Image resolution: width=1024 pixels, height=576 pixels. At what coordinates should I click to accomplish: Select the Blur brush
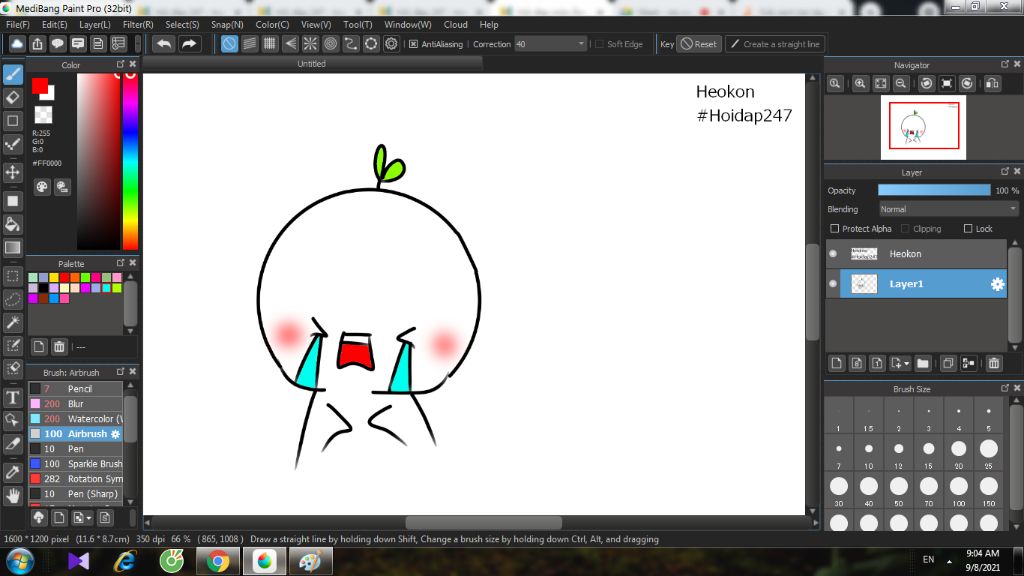[x=76, y=404]
